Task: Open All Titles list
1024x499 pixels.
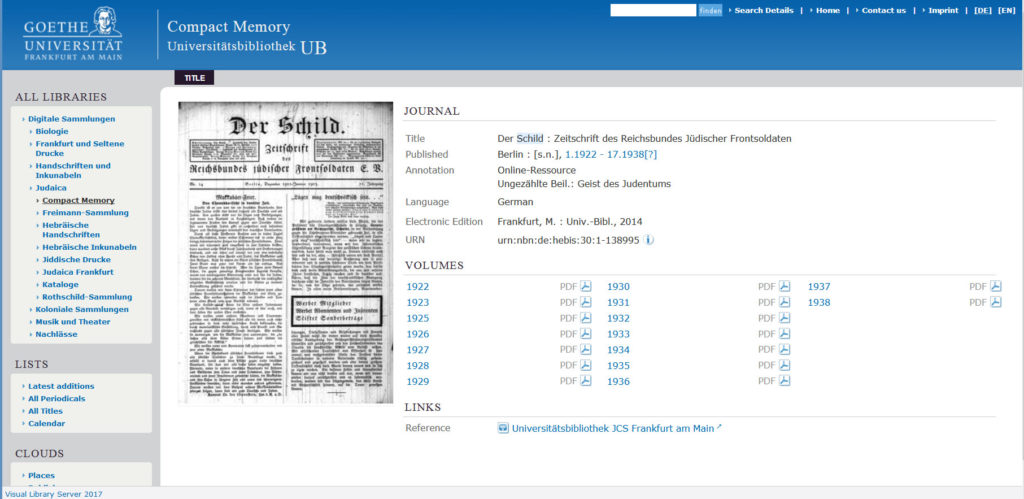Action: (x=46, y=411)
